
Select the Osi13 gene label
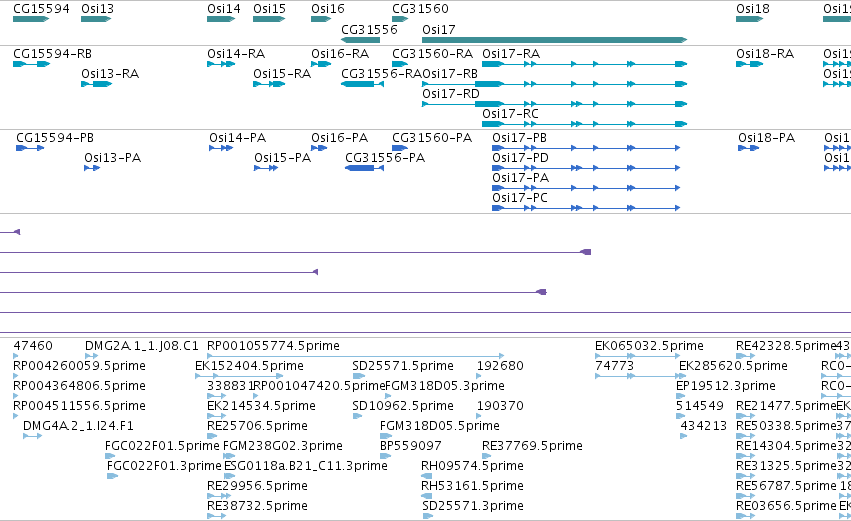97,9
